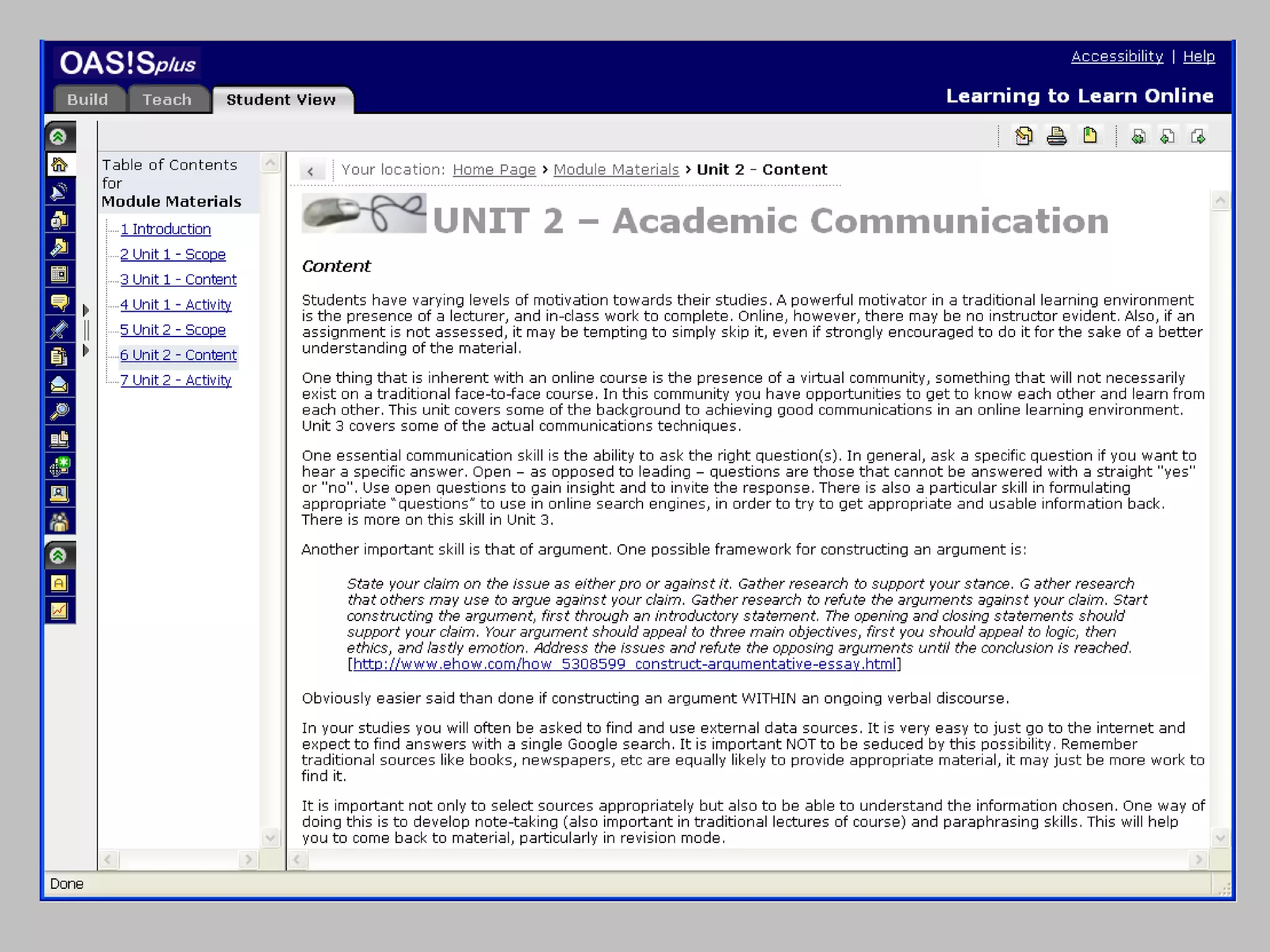Click Module Materials in breadcrumb
1270x952 pixels.
pos(616,170)
